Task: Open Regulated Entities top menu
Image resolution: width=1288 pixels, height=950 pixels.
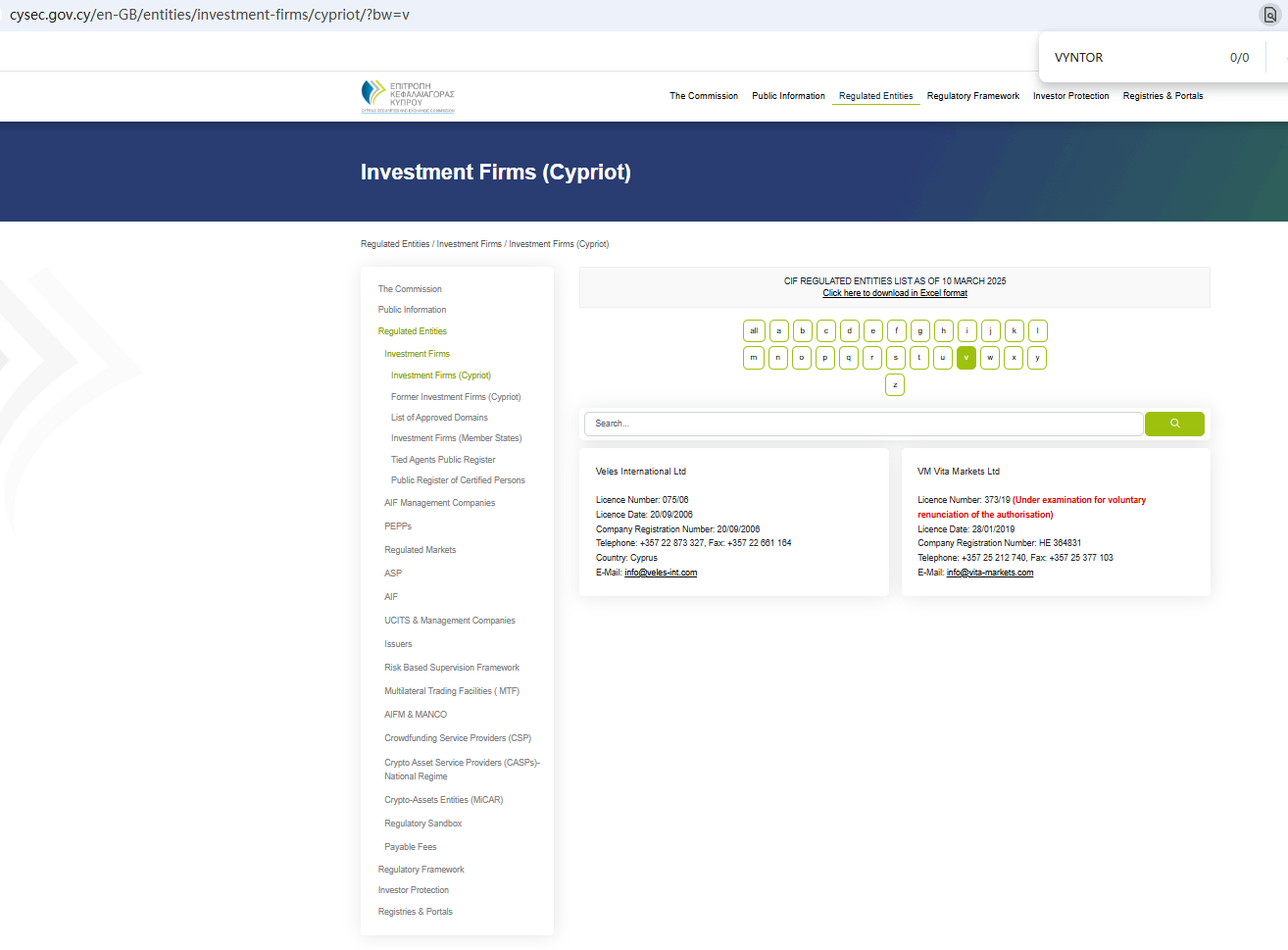Action: [x=875, y=96]
